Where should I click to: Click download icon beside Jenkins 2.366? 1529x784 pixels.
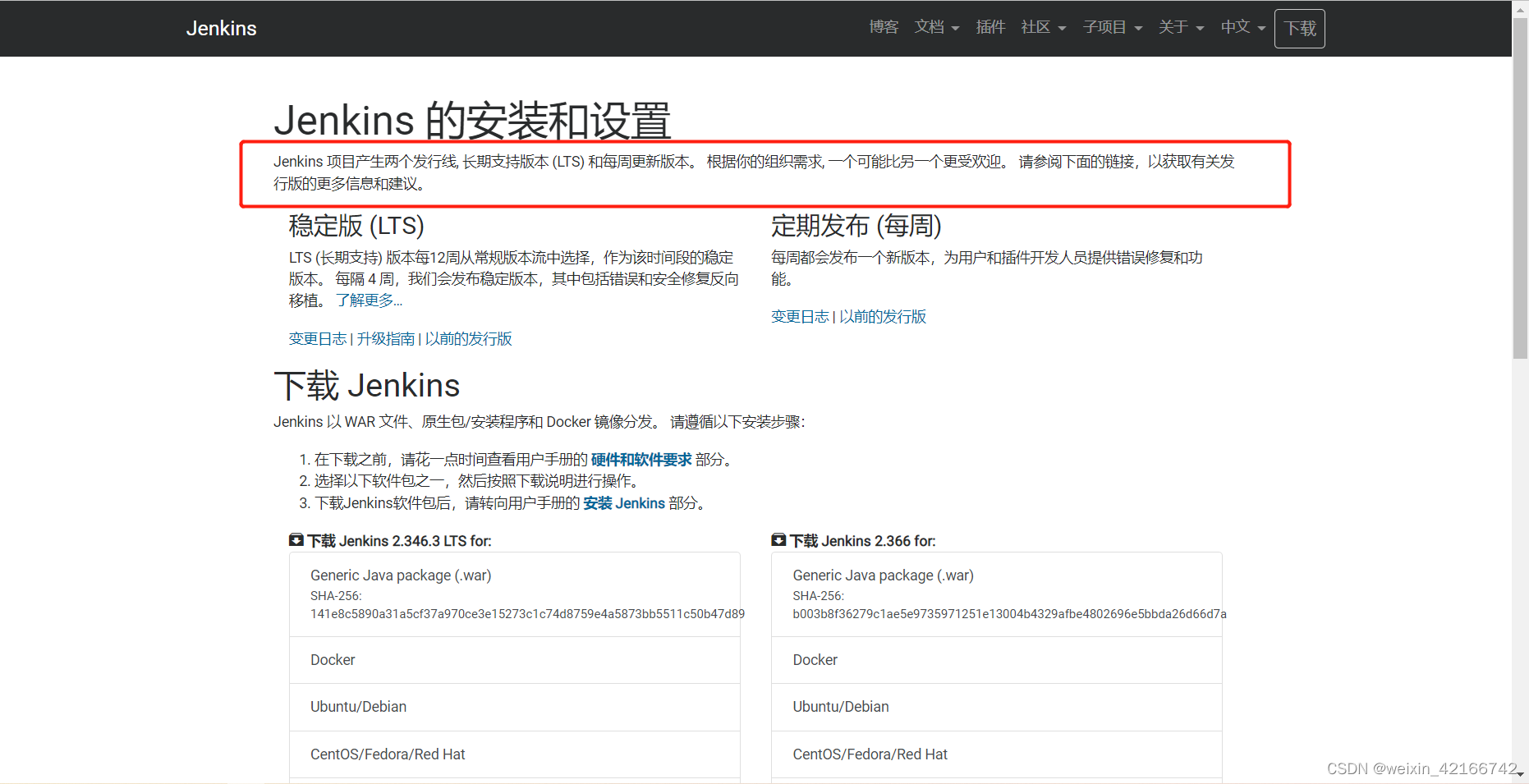click(778, 540)
